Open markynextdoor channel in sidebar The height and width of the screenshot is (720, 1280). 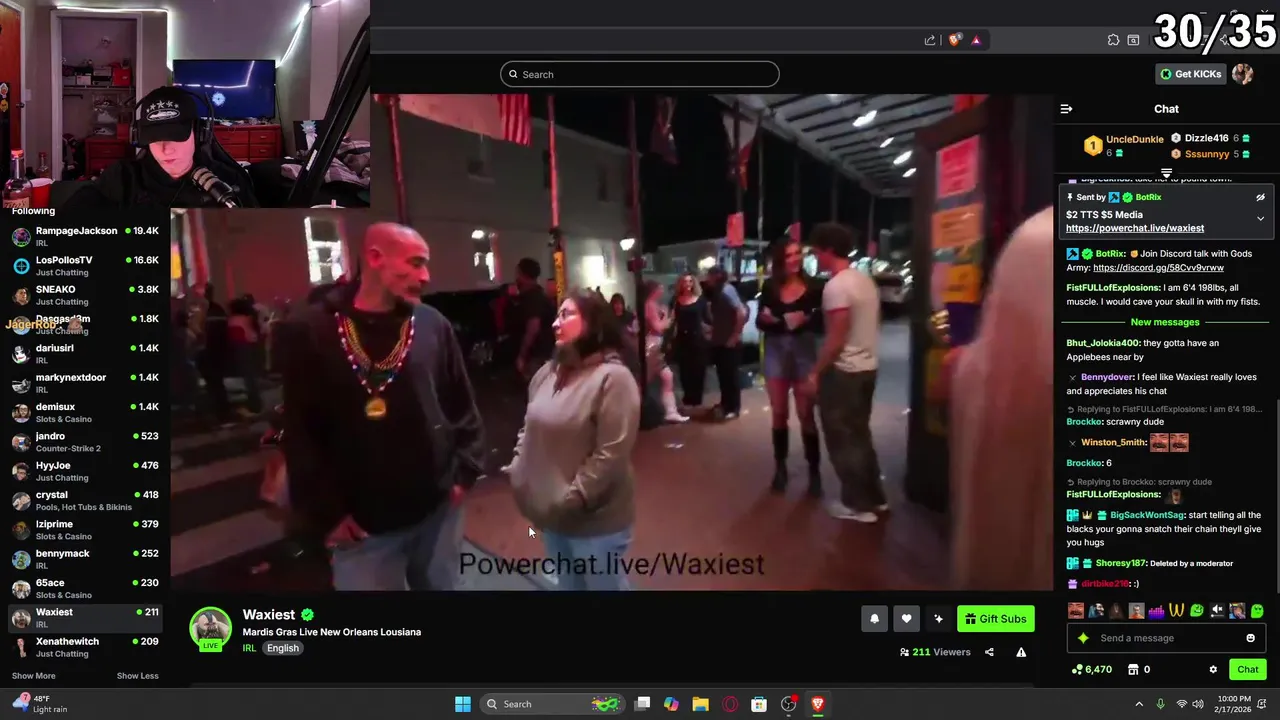(x=85, y=383)
